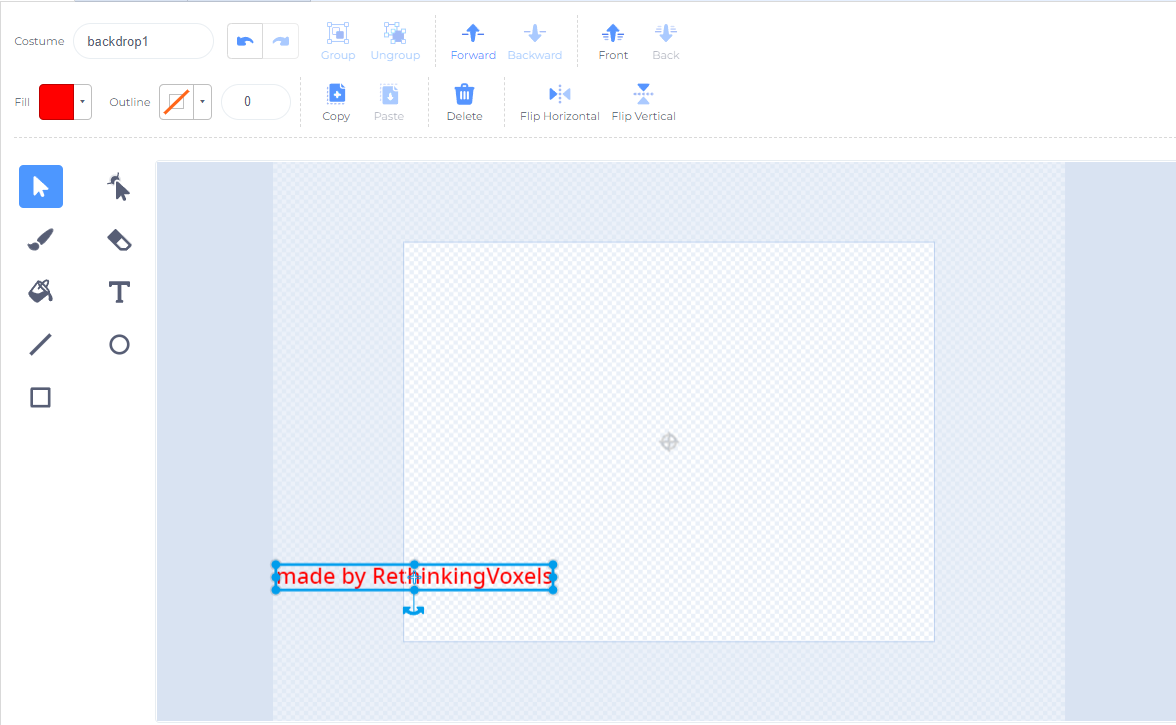This screenshot has width=1176, height=725.
Task: Select the Fill bucket tool
Action: pyautogui.click(x=40, y=291)
